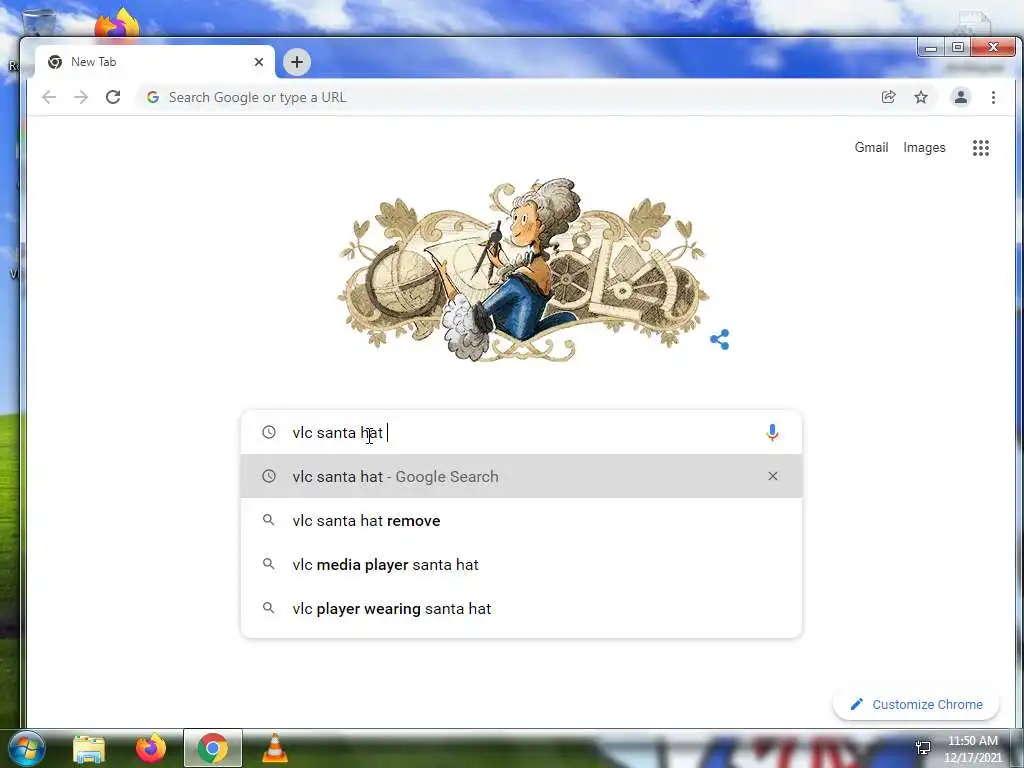Click the Chrome taskbar icon
Screen dimensions: 1024x768
click(213, 748)
